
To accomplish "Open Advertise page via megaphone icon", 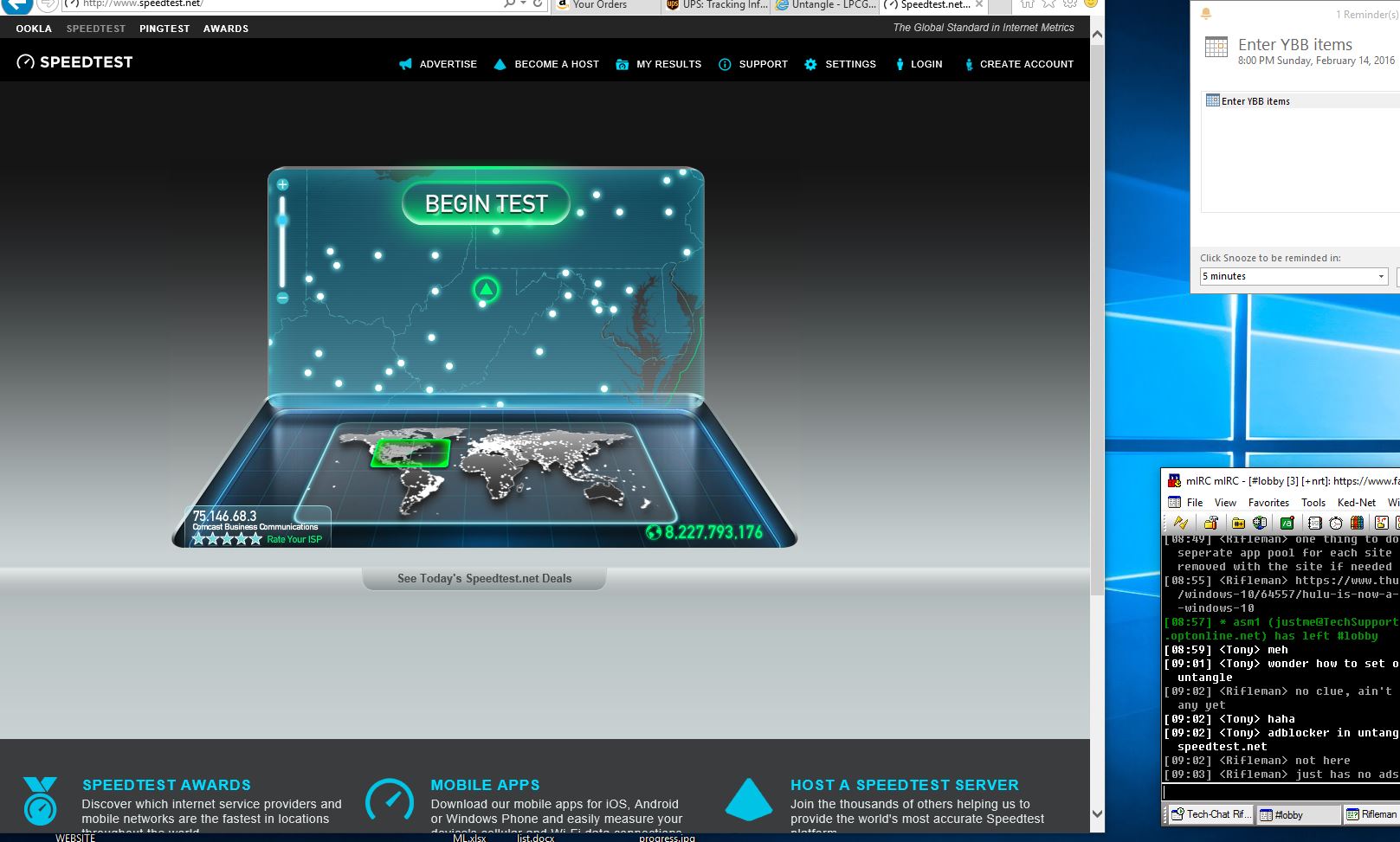I will (405, 64).
